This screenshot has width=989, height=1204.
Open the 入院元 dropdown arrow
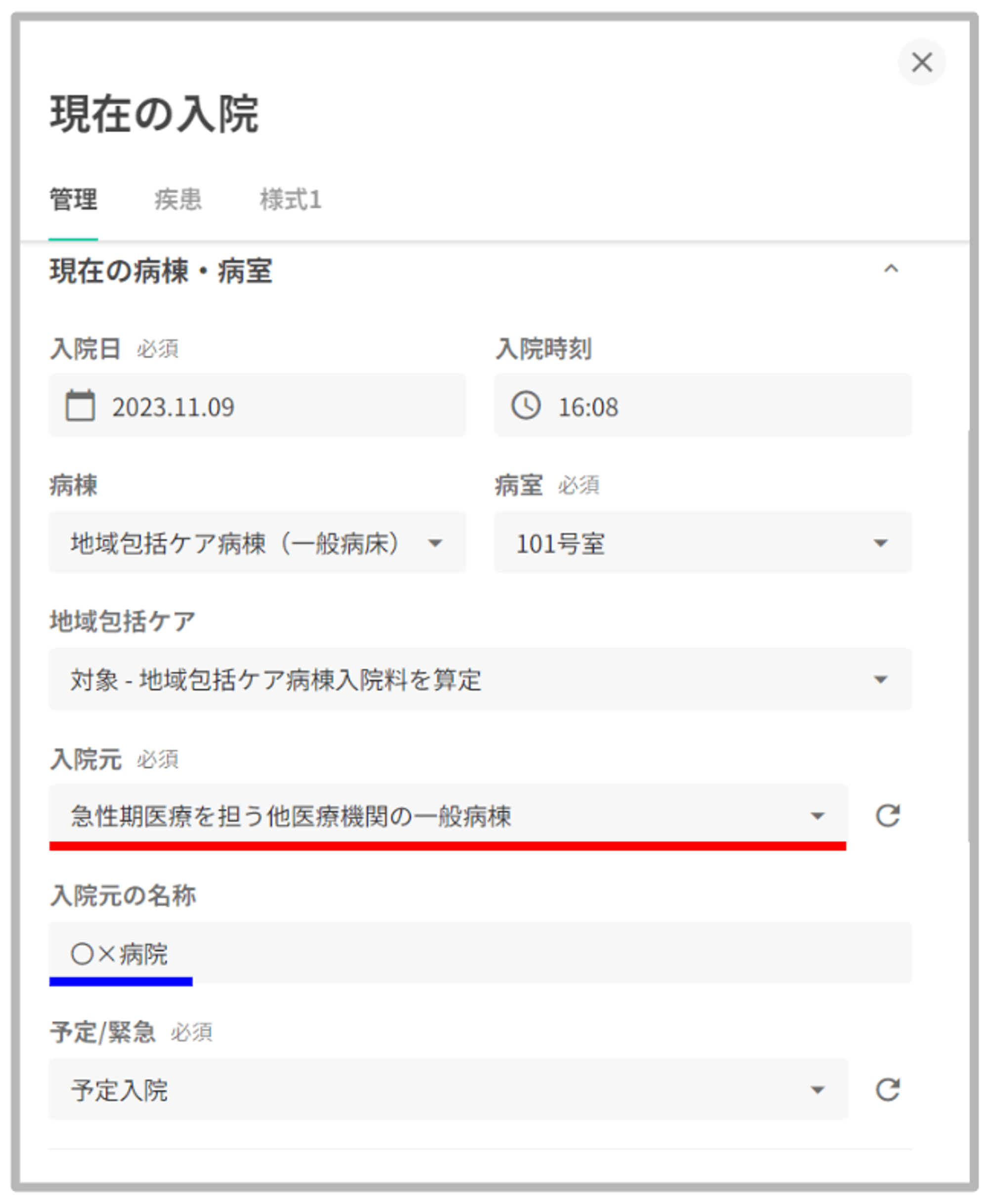(x=817, y=816)
